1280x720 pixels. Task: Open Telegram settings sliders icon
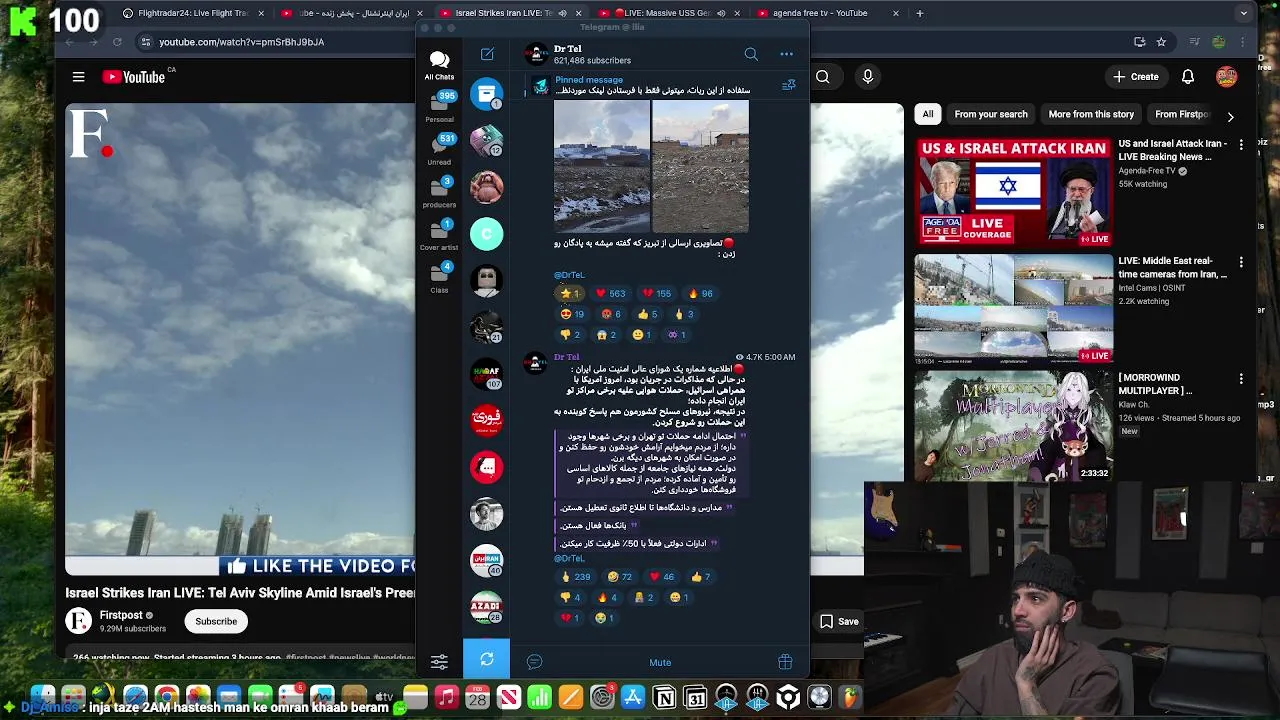point(439,661)
